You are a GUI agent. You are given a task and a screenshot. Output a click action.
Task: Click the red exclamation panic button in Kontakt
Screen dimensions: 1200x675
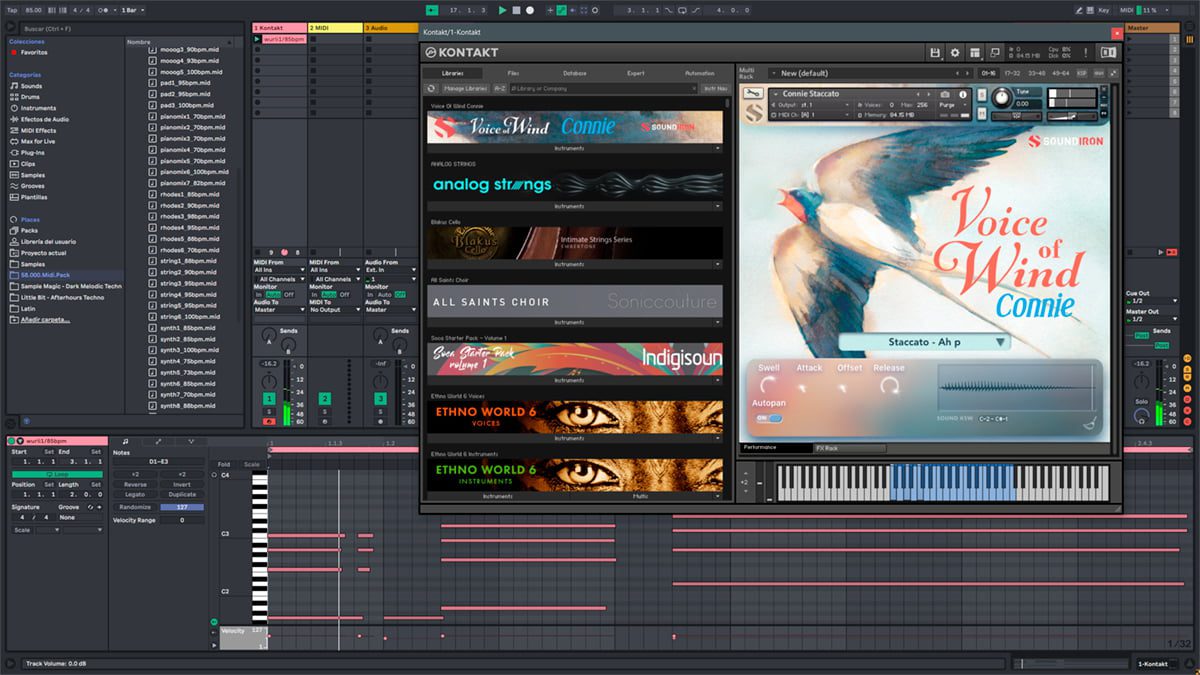(x=1088, y=52)
